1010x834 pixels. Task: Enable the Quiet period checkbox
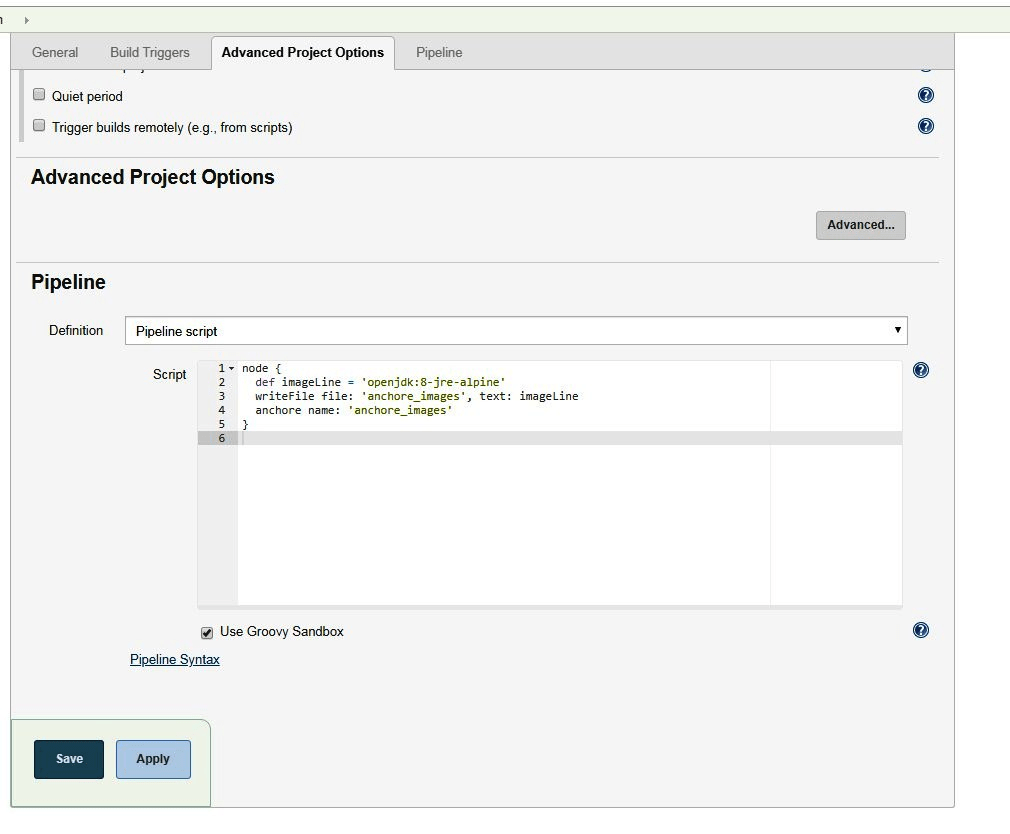40,95
